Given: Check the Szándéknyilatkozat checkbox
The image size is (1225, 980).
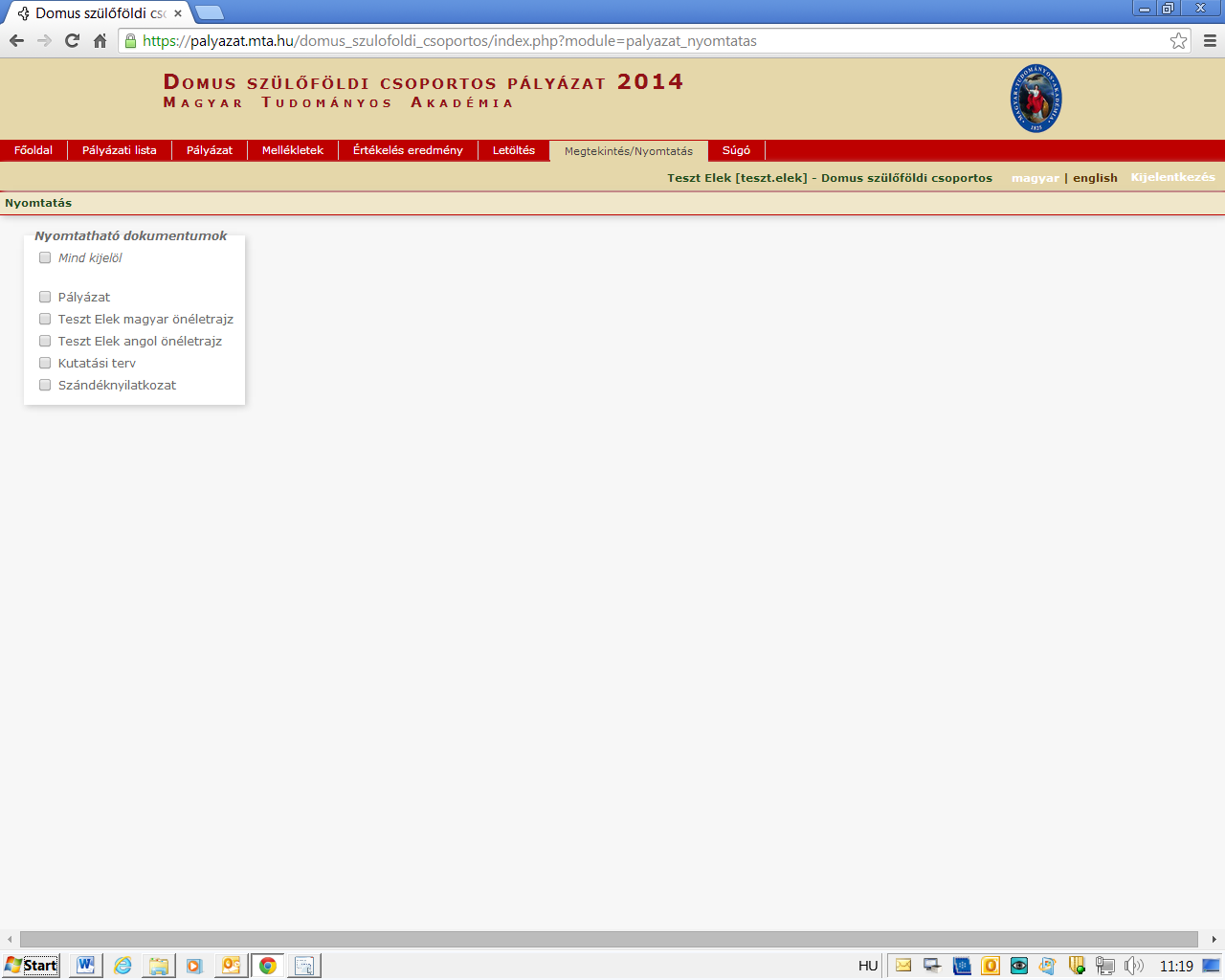Looking at the screenshot, I should point(45,385).
